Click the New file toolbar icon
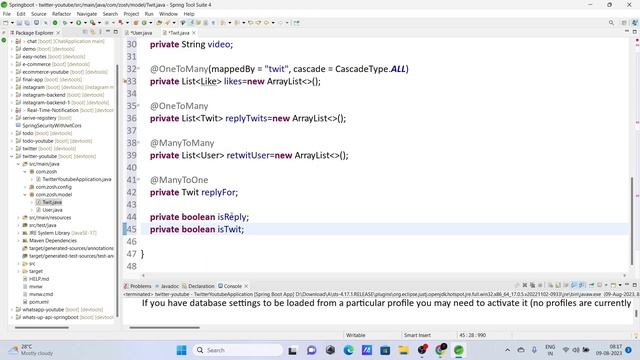 coord(6,23)
